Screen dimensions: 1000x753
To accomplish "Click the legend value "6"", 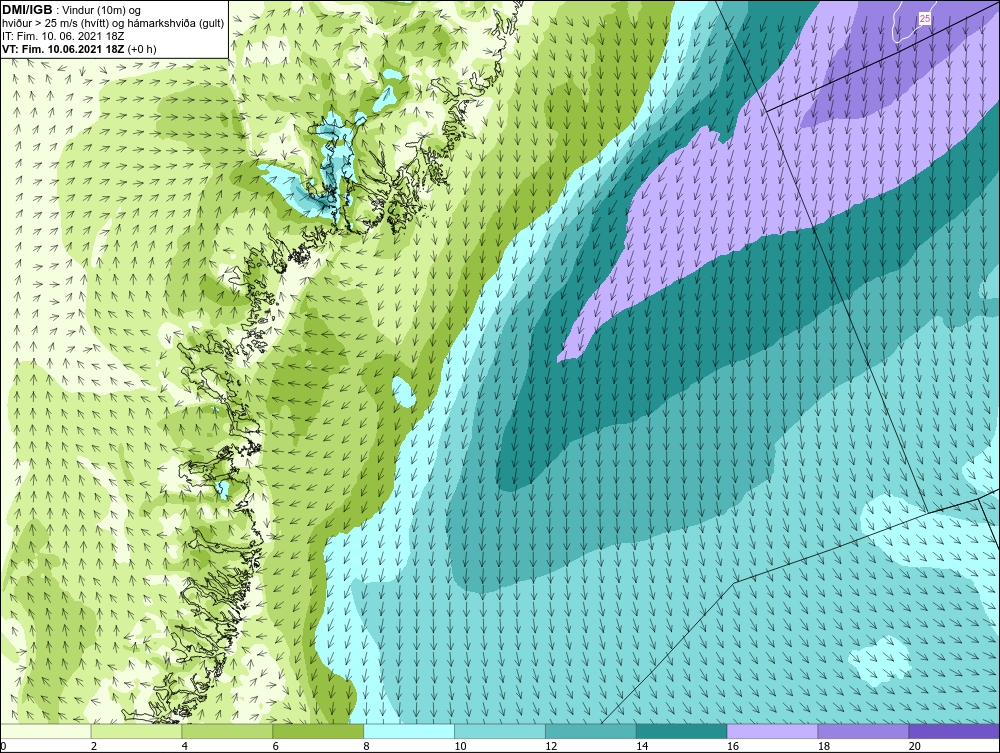I will point(276,746).
